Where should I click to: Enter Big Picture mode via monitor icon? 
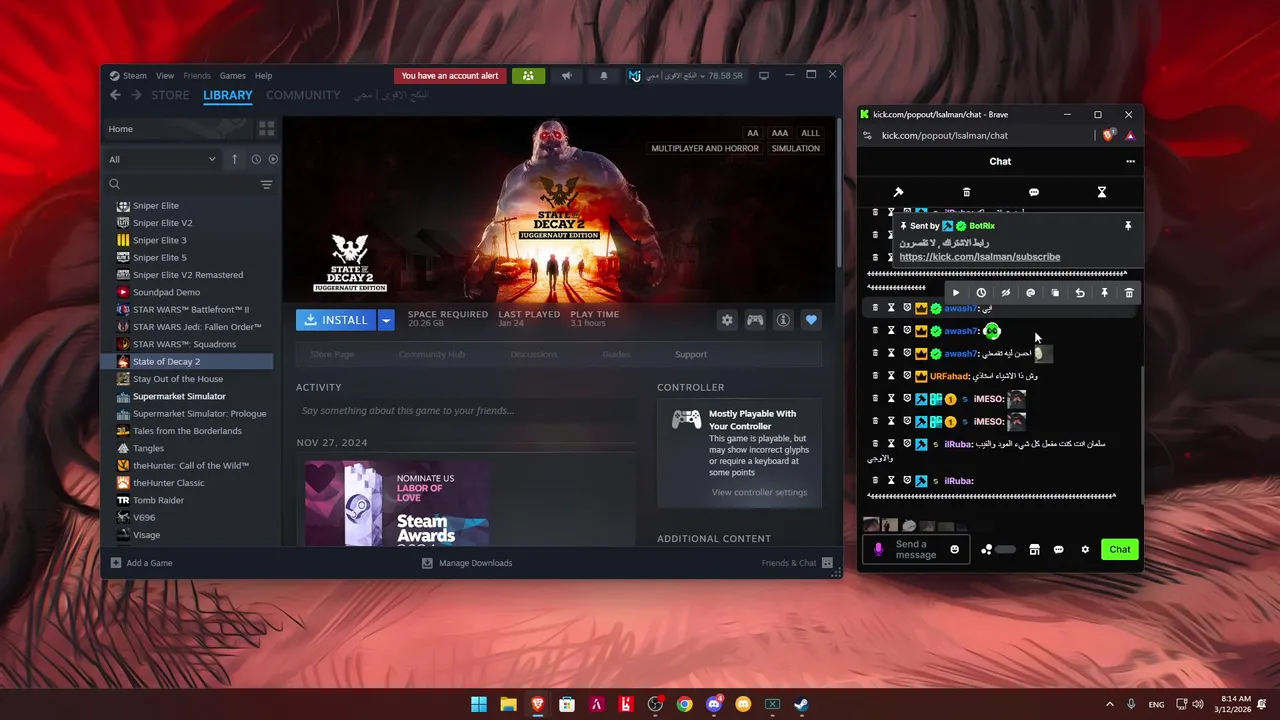click(x=764, y=76)
